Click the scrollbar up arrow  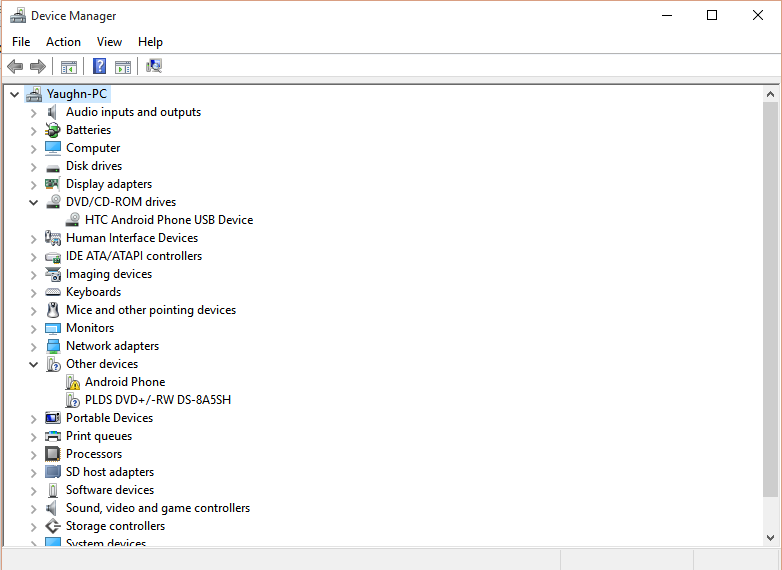pos(770,94)
